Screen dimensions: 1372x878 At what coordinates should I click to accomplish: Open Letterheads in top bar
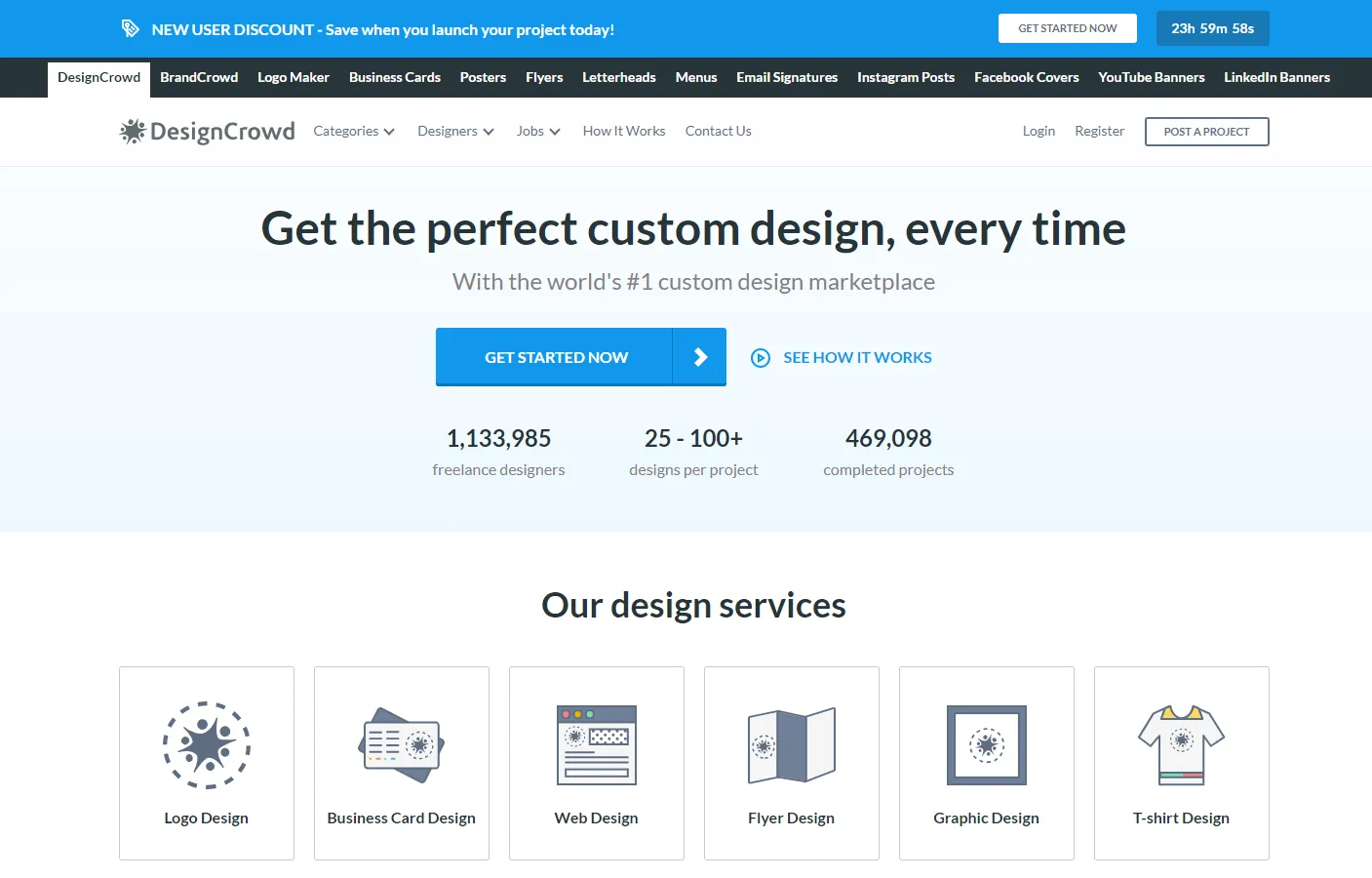[x=619, y=78]
